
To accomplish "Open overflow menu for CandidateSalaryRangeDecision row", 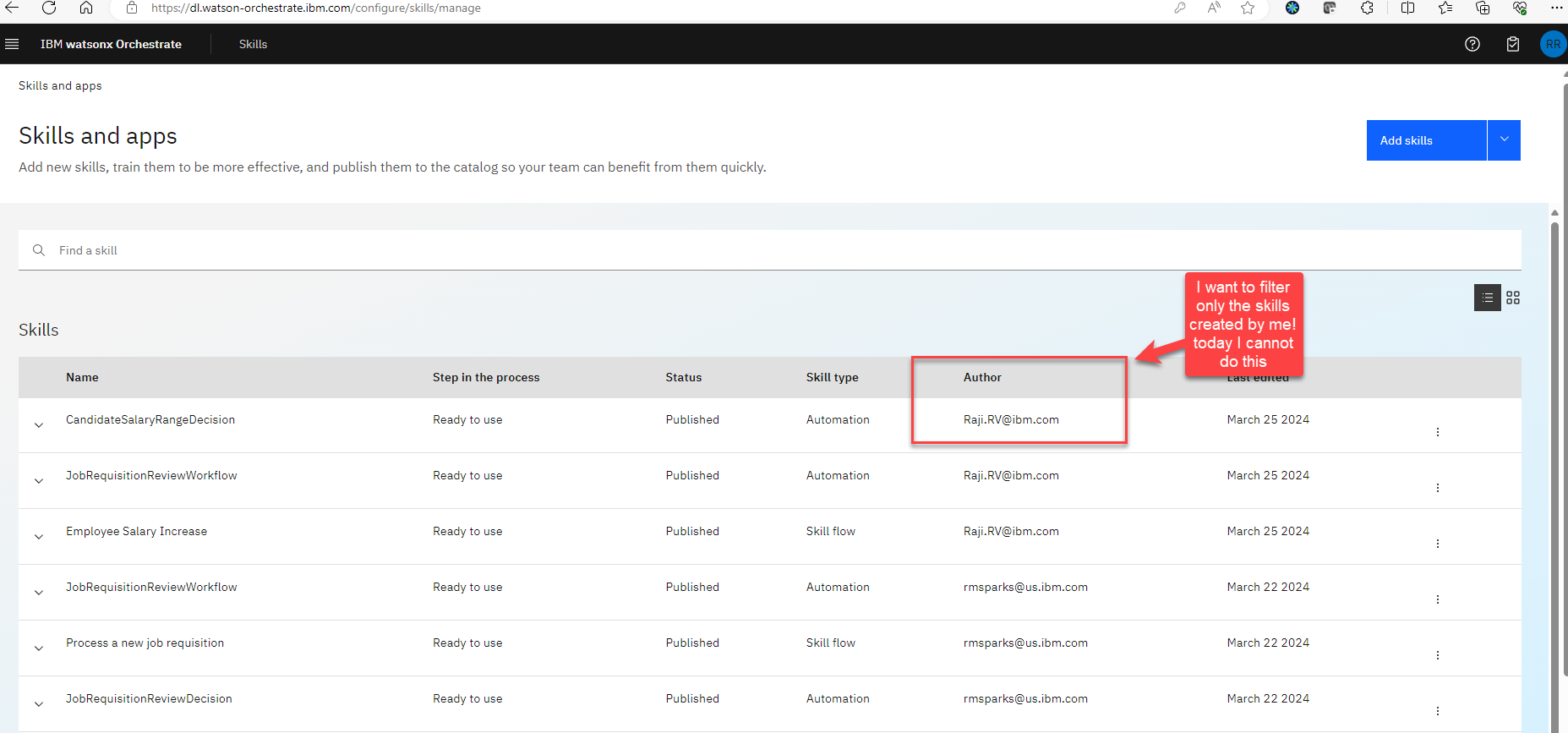I will coord(1438,432).
